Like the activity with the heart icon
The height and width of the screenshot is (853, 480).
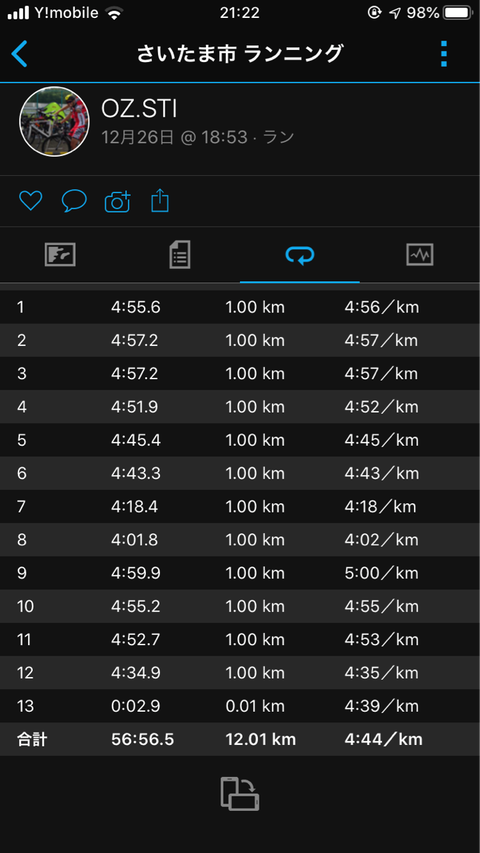(30, 201)
